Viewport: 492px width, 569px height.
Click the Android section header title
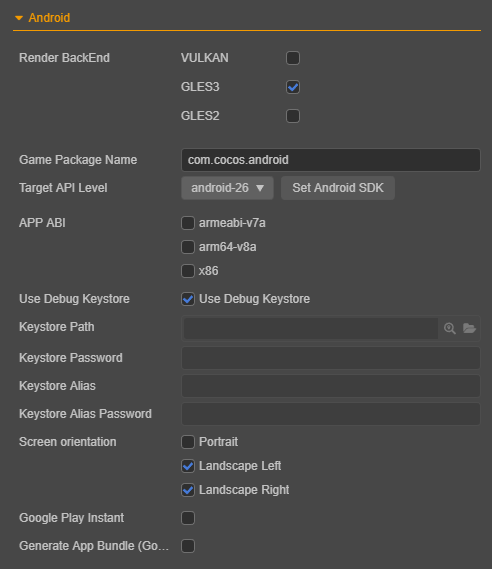[x=49, y=18]
